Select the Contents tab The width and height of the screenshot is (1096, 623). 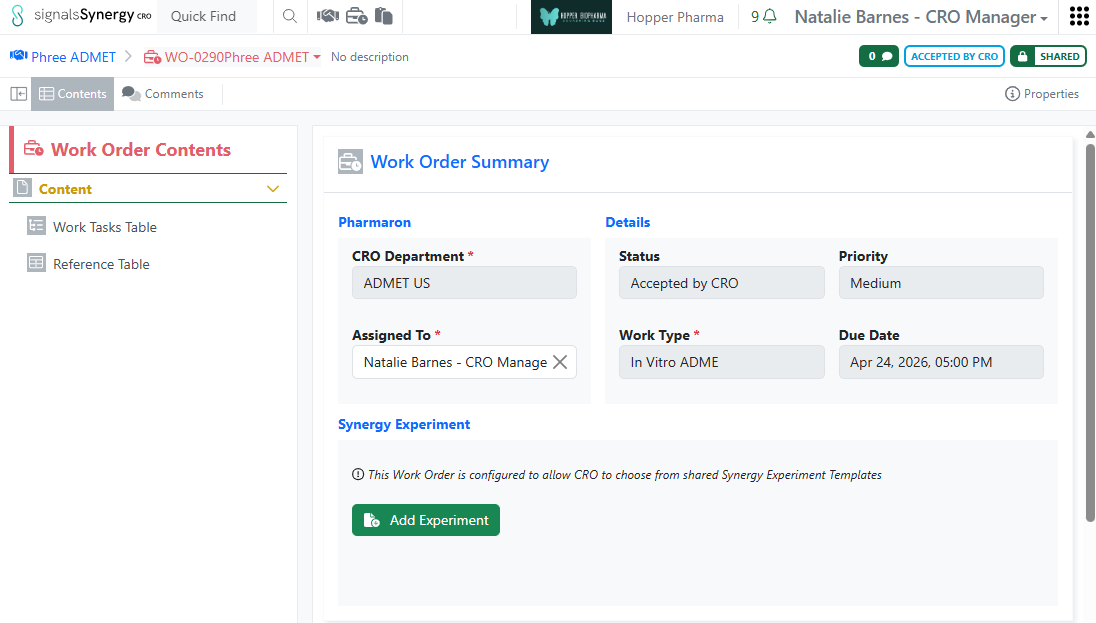coord(72,94)
